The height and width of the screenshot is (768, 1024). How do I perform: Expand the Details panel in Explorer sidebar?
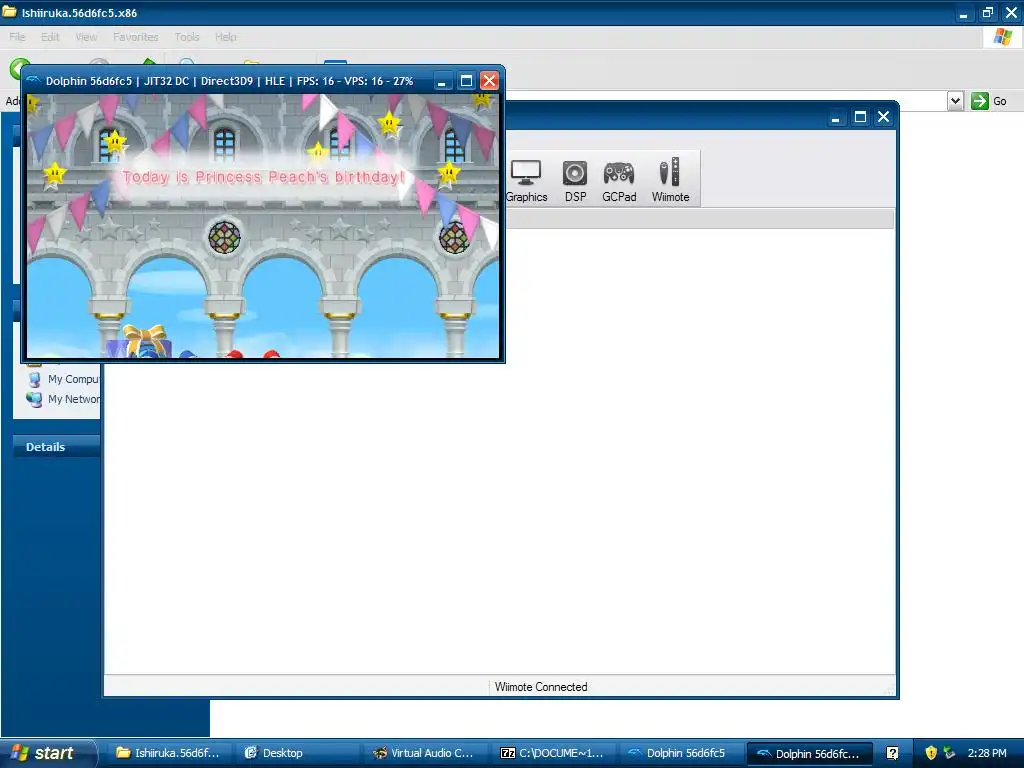(57, 447)
